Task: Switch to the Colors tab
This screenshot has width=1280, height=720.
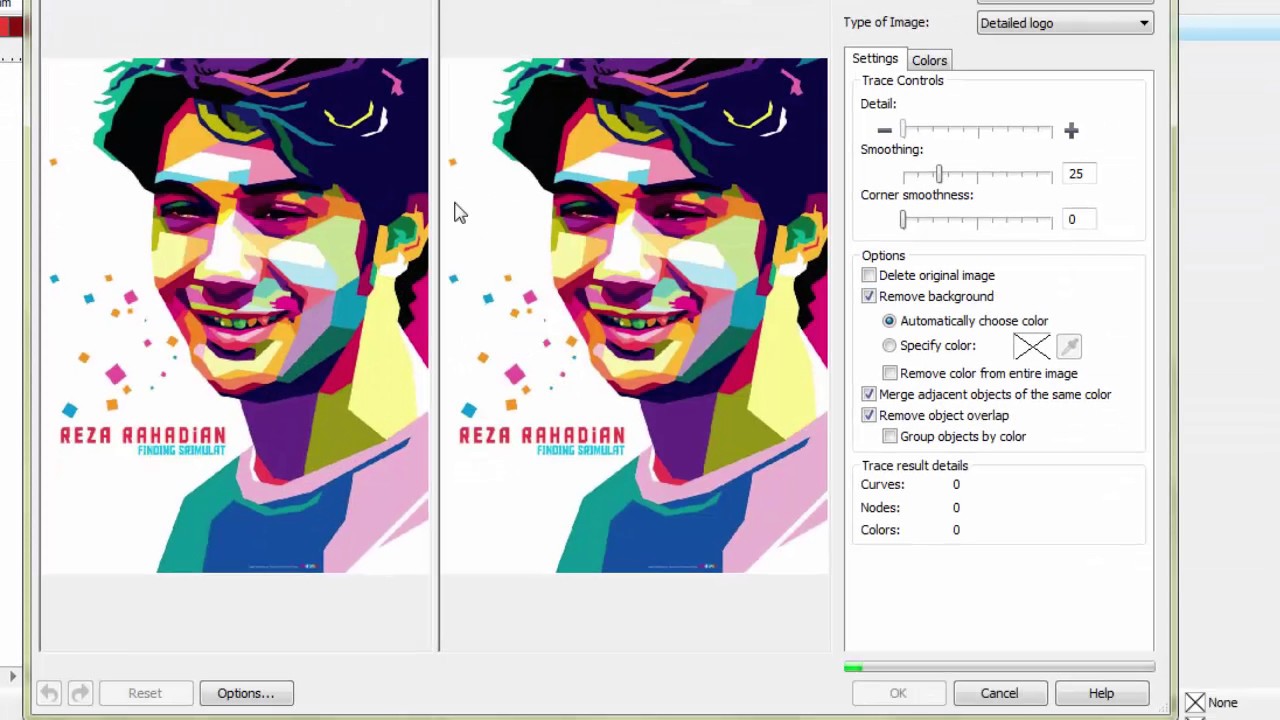Action: tap(929, 60)
